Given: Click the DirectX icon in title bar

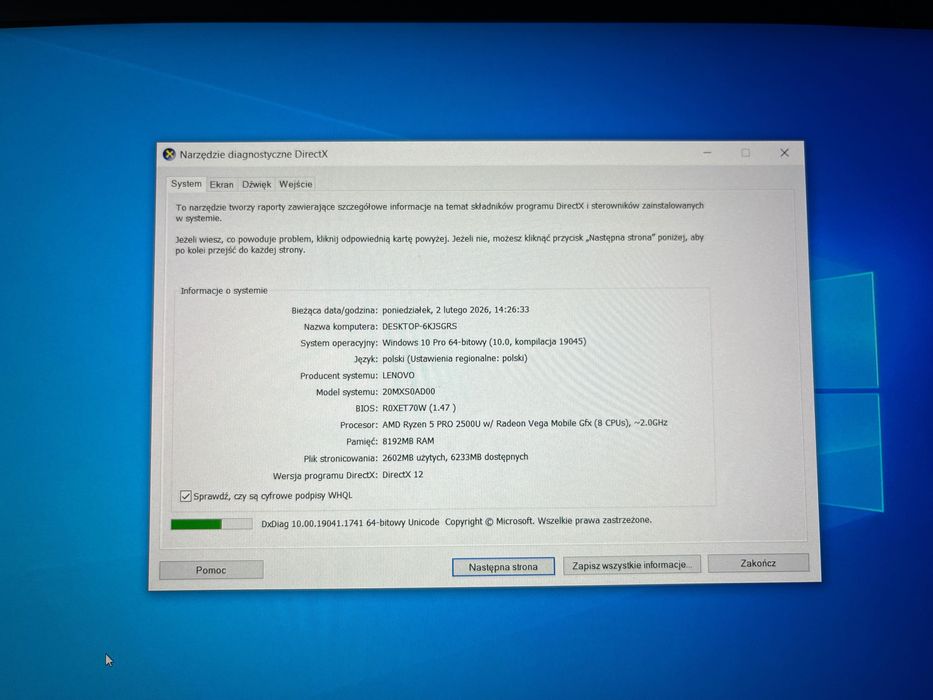Looking at the screenshot, I should [170, 155].
